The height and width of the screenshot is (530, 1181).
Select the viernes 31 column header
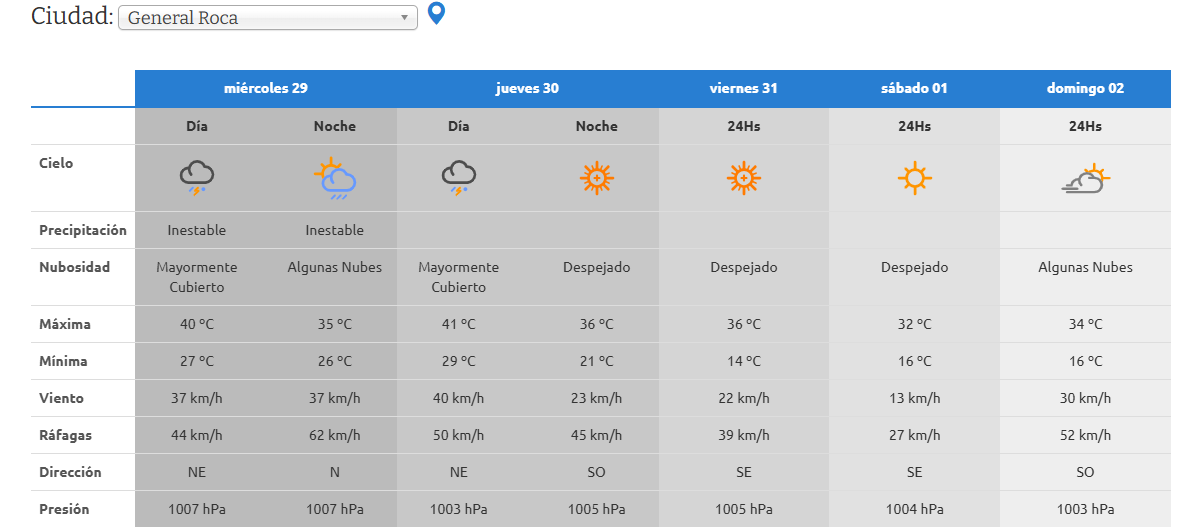743,88
